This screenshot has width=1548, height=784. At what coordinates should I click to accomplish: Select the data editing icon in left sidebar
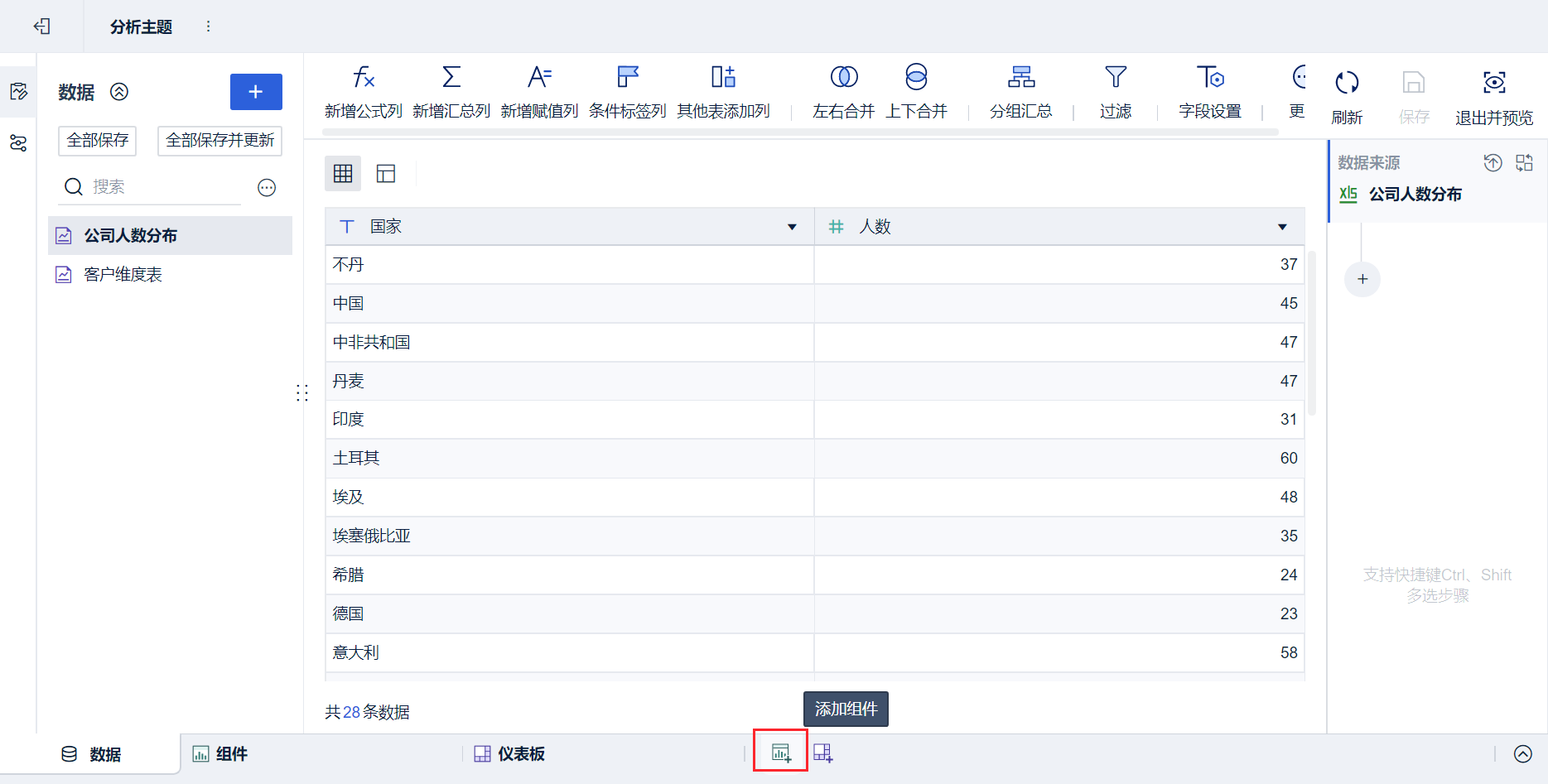pyautogui.click(x=18, y=91)
